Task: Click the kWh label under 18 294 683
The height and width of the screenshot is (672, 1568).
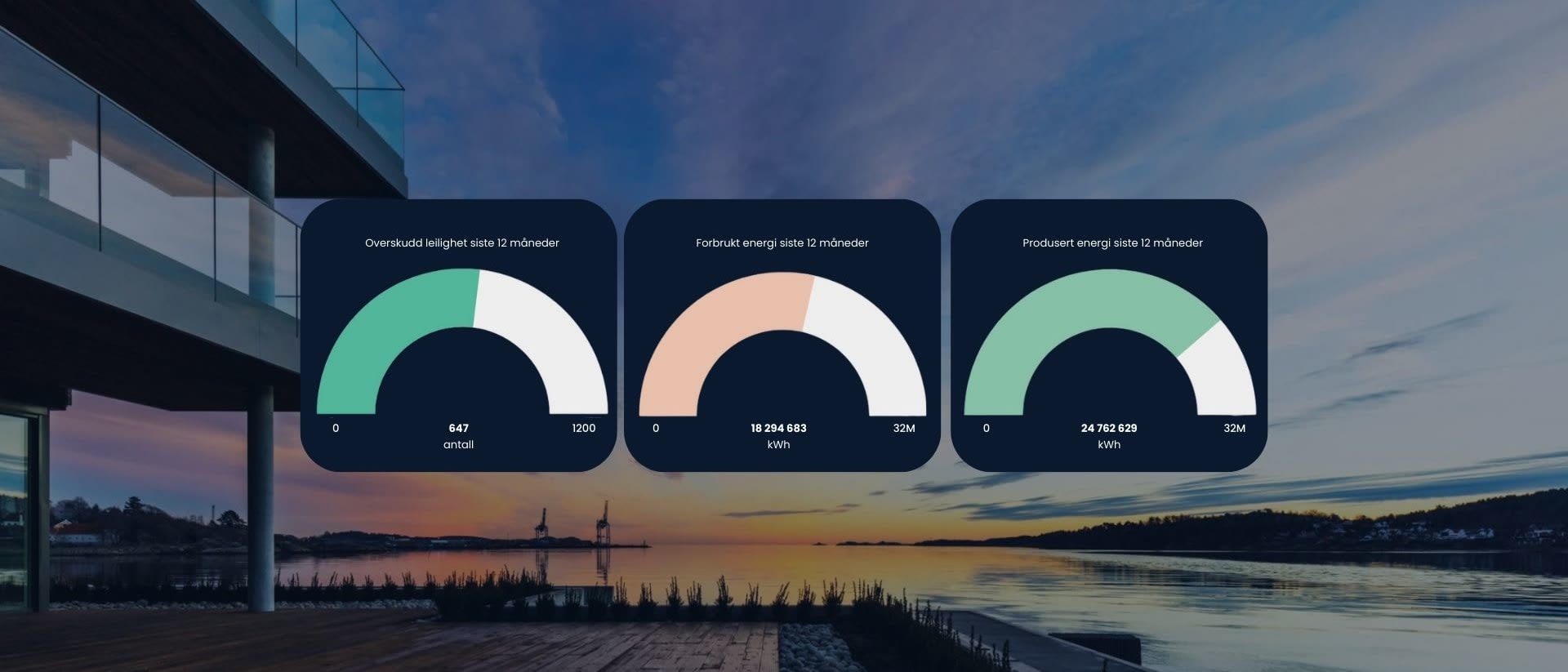Action: (778, 444)
